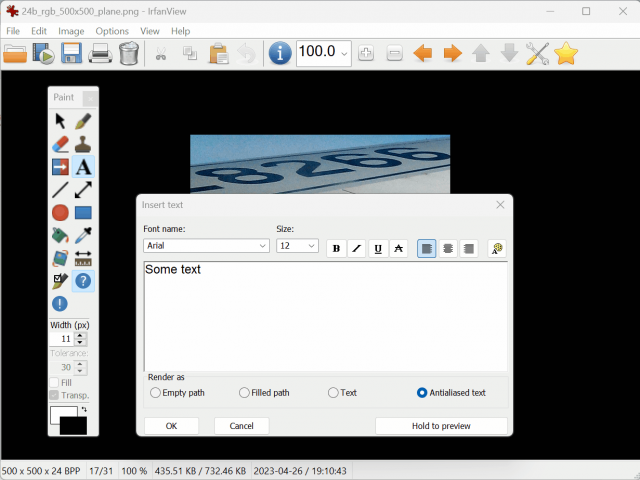This screenshot has width=640, height=480.
Task: Right-align the inserted text
Action: (468, 248)
